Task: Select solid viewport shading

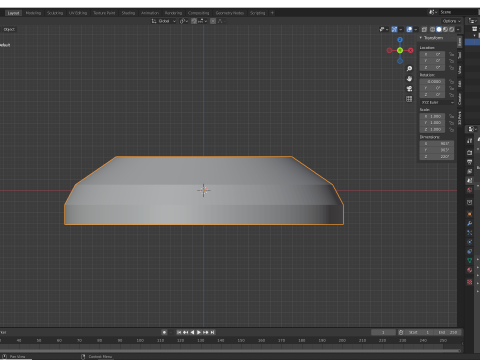Action: click(439, 29)
